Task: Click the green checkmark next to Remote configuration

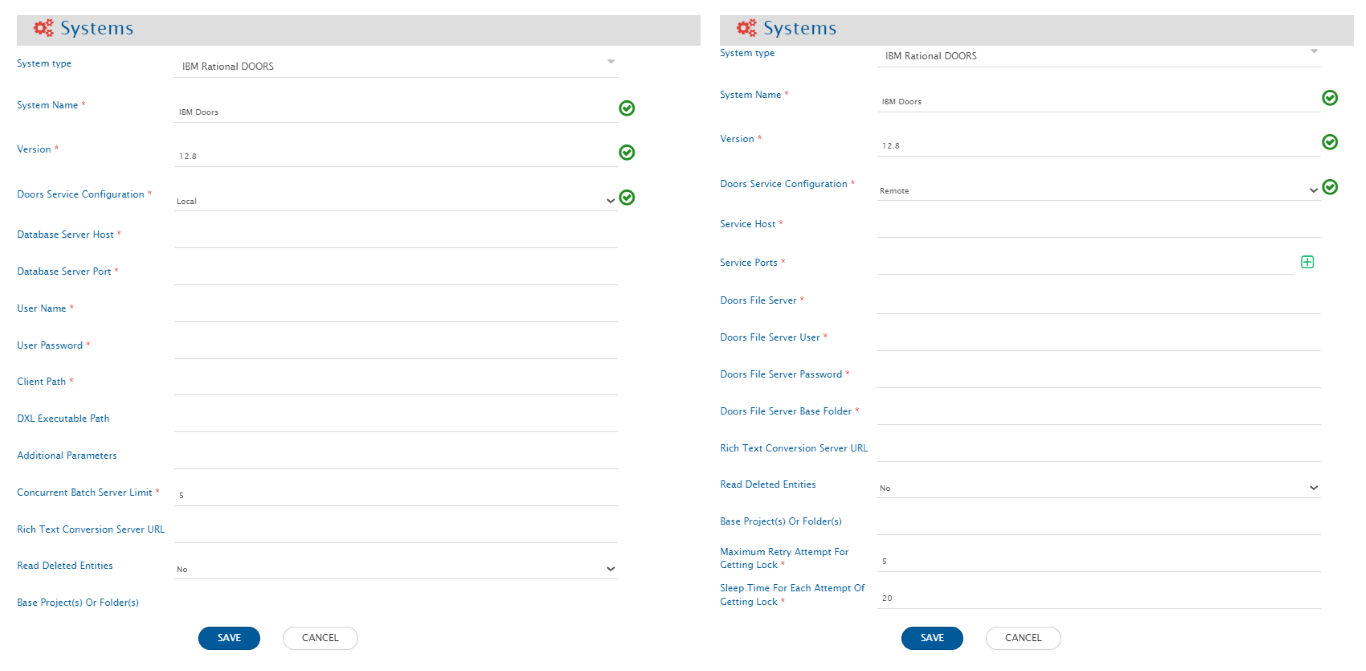Action: click(x=1330, y=187)
